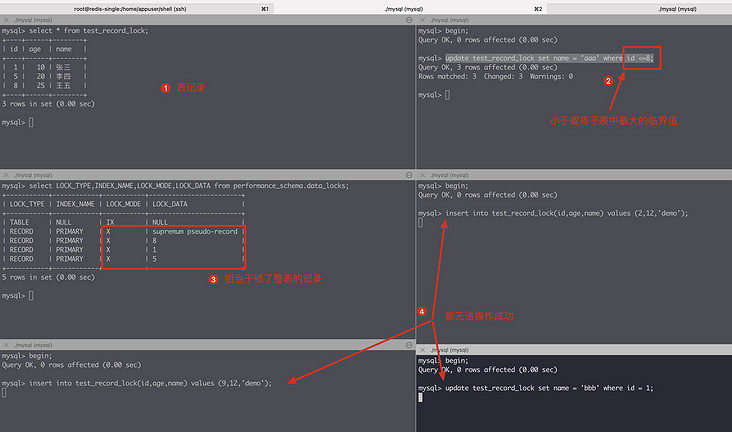Click the 'id' column header

14,49
